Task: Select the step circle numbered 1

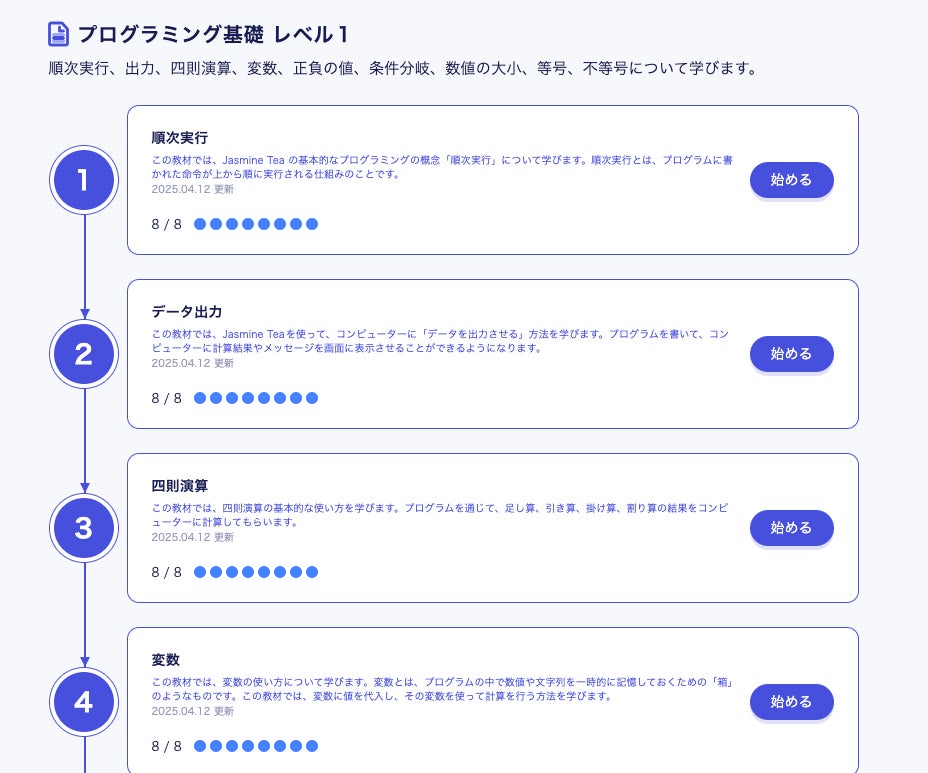Action: 84,181
